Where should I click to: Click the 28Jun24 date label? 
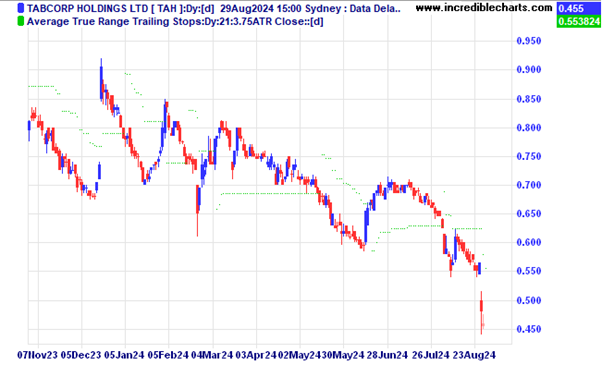387,355
